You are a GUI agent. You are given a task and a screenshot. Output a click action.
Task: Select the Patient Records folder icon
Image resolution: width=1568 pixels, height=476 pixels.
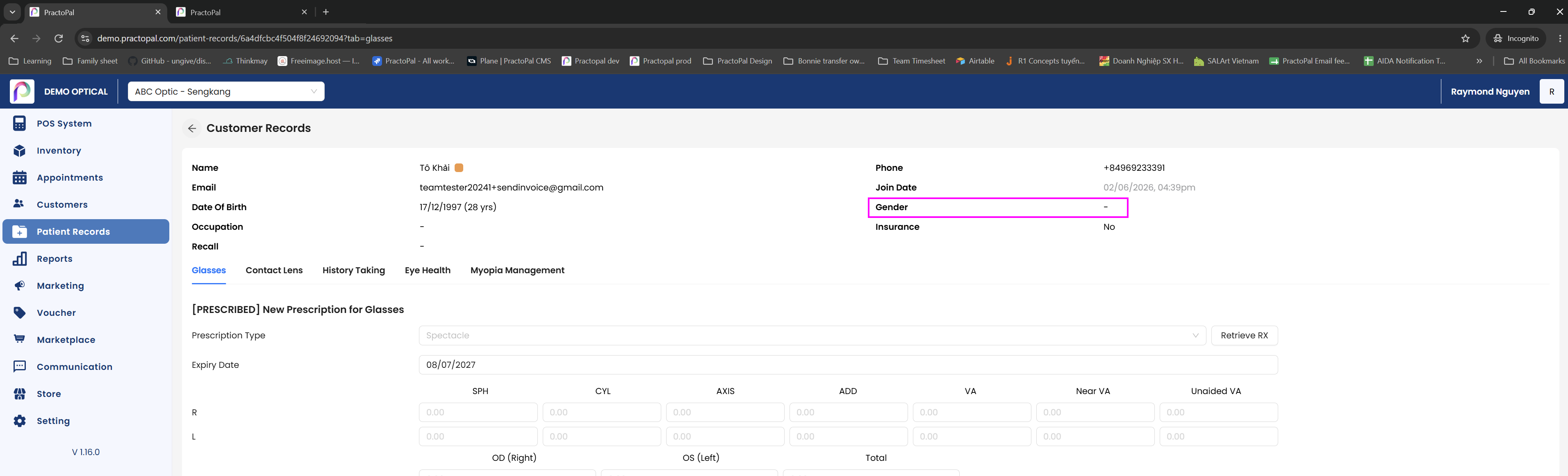click(20, 231)
